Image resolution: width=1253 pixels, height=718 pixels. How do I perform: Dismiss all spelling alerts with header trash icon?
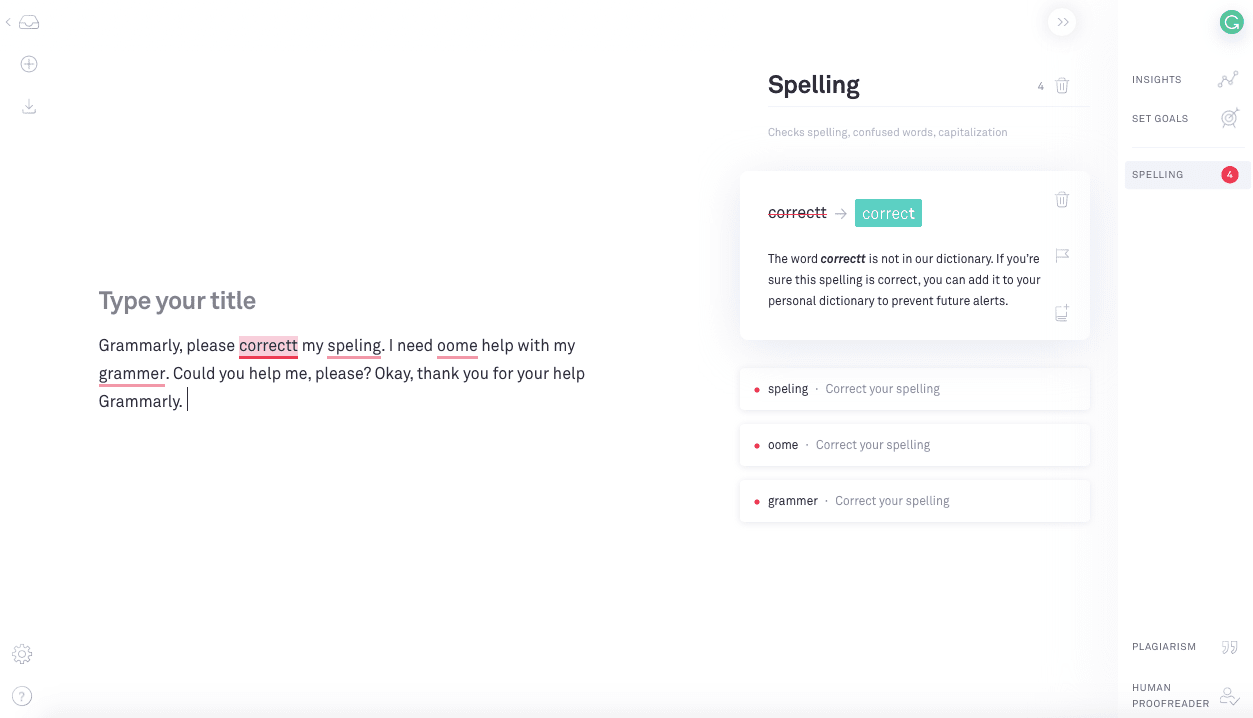[x=1062, y=86]
